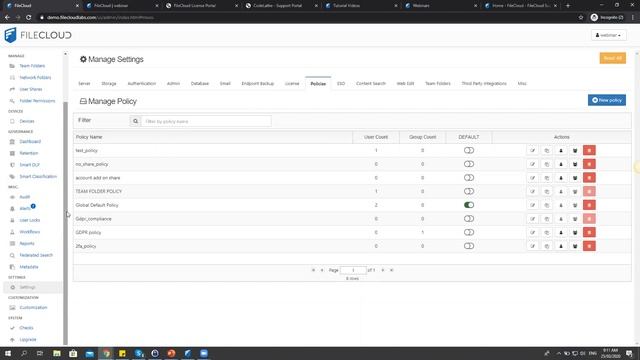Switch to the Authentication tab
The height and width of the screenshot is (360, 640).
tap(142, 84)
